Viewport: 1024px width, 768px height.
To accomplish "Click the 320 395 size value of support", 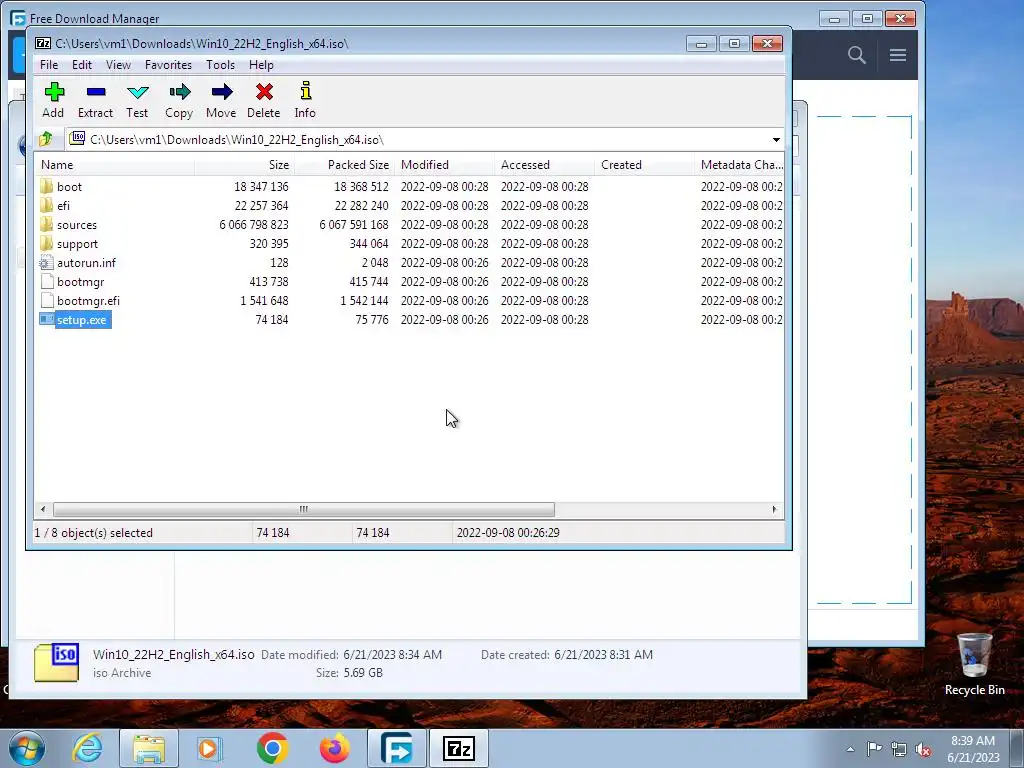I will pyautogui.click(x=268, y=244).
